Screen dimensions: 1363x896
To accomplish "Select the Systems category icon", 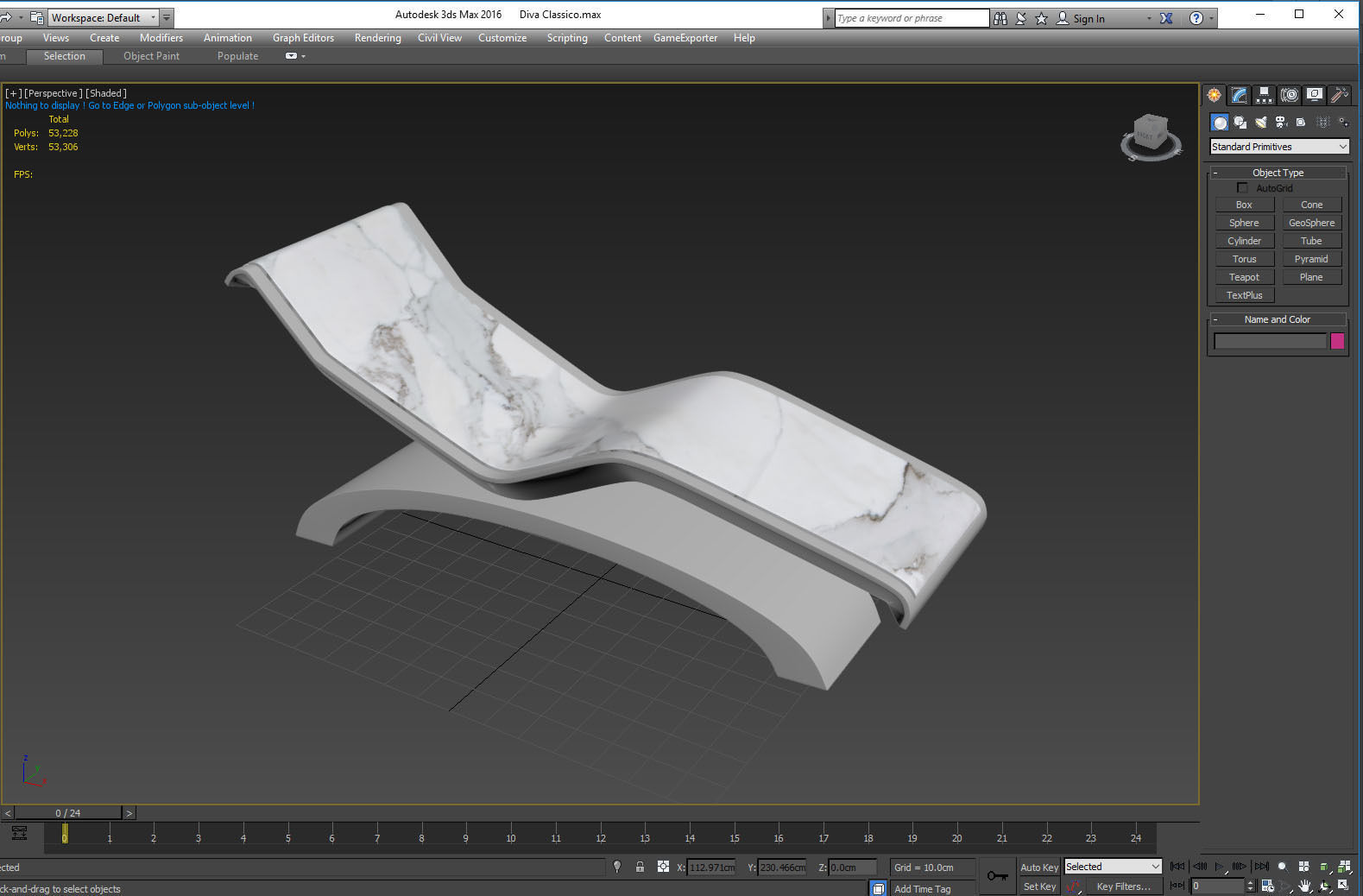I will click(1343, 123).
